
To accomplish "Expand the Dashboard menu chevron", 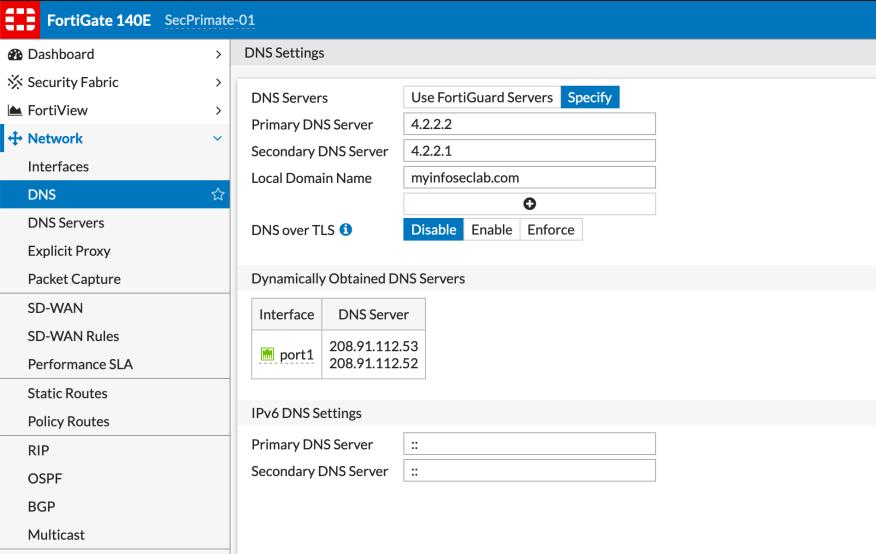I will [218, 54].
